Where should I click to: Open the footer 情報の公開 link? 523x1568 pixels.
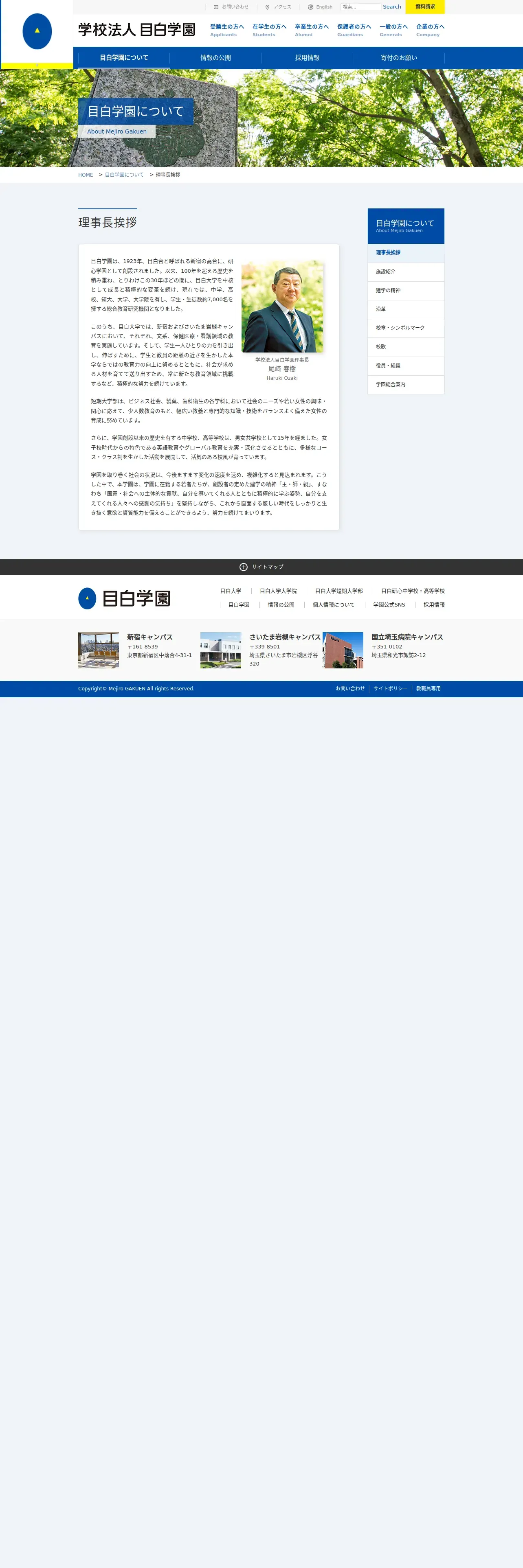[281, 605]
